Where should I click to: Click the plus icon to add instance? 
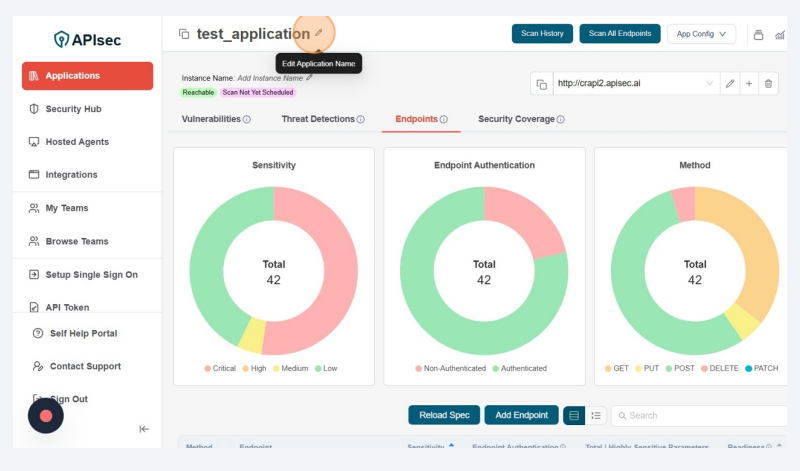pyautogui.click(x=749, y=84)
